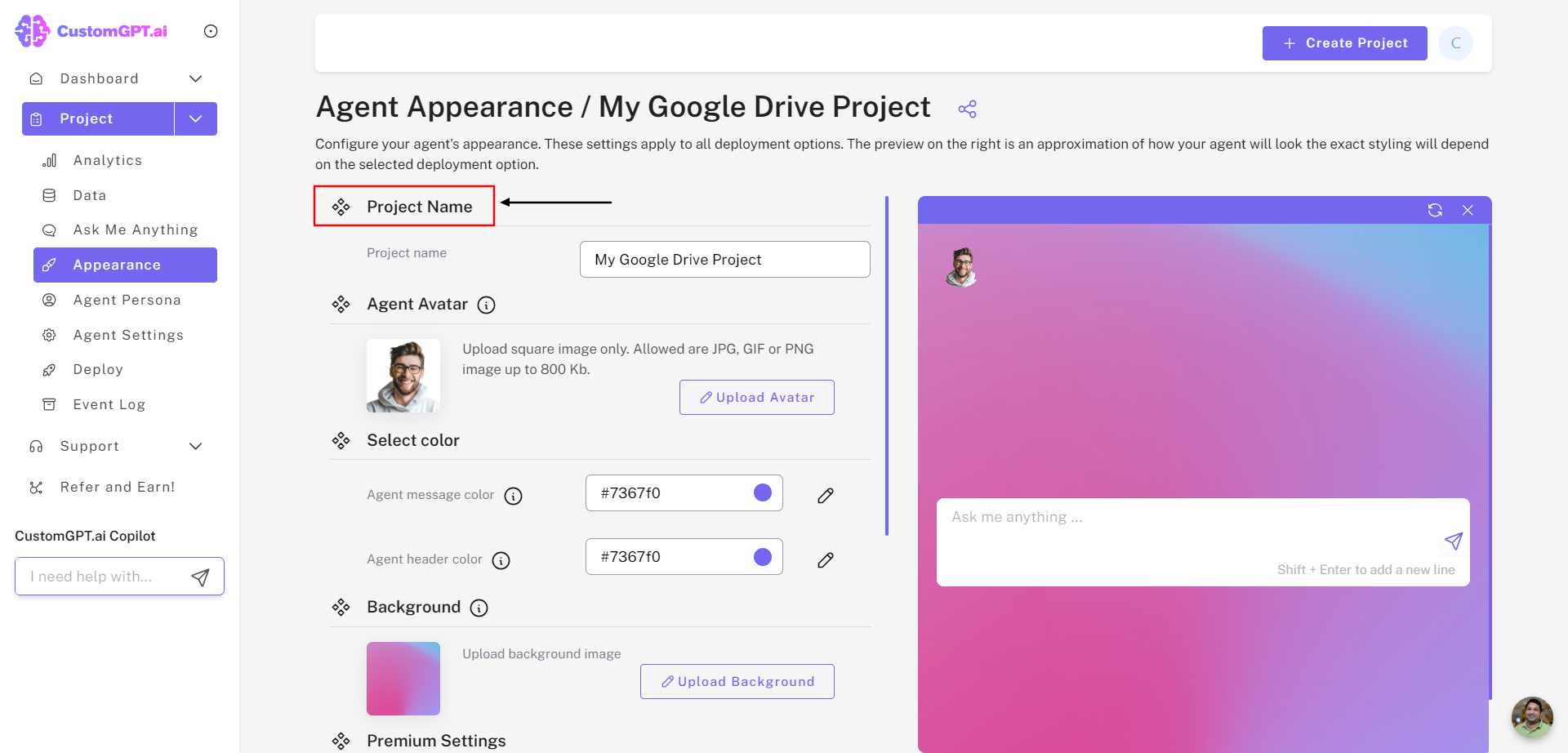Screen dimensions: 1568x753
Task: Go to Ask Me Anything
Action: (135, 229)
